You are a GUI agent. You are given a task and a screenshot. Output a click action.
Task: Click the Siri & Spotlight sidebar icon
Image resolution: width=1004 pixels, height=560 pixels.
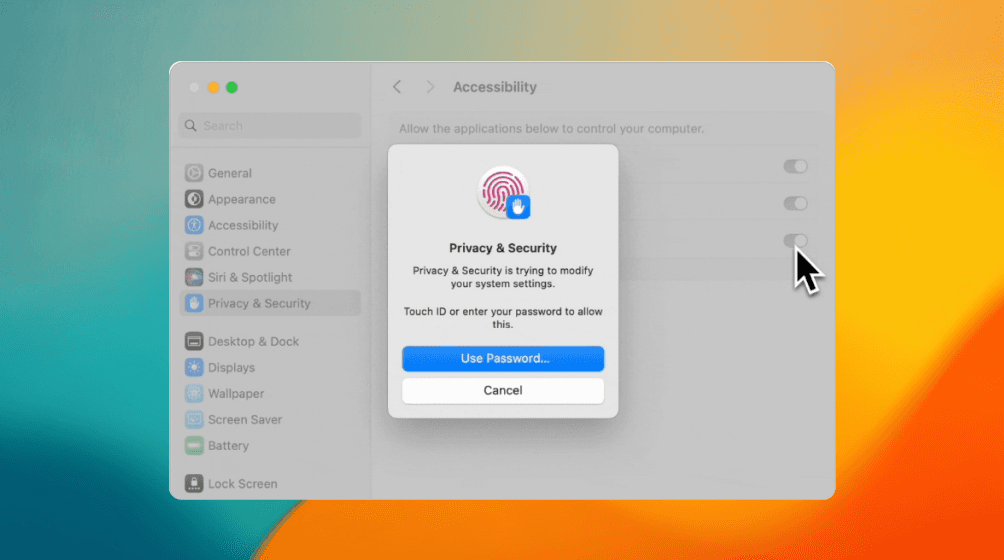point(194,277)
